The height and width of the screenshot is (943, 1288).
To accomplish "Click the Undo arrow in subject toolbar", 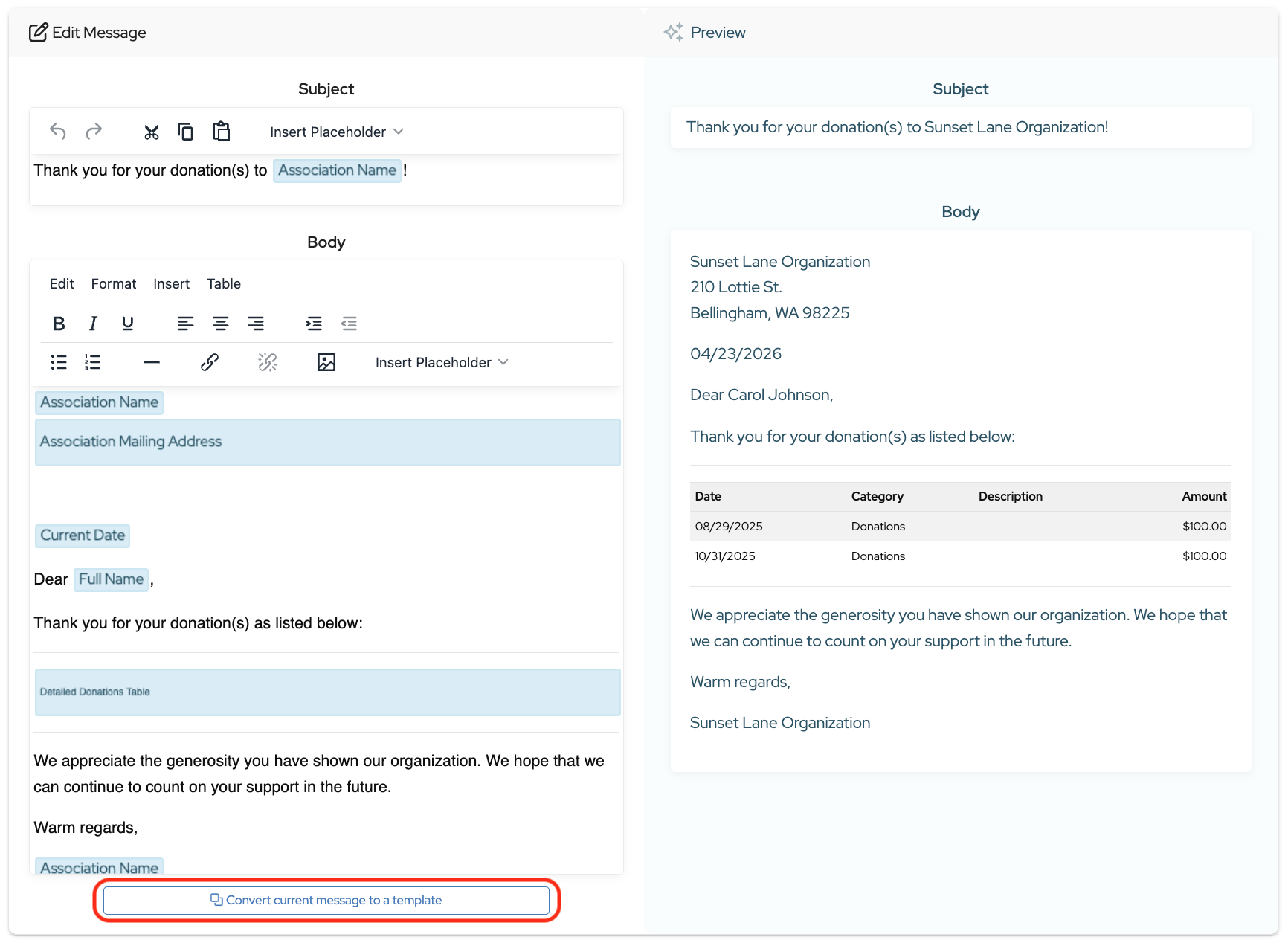I will [58, 132].
